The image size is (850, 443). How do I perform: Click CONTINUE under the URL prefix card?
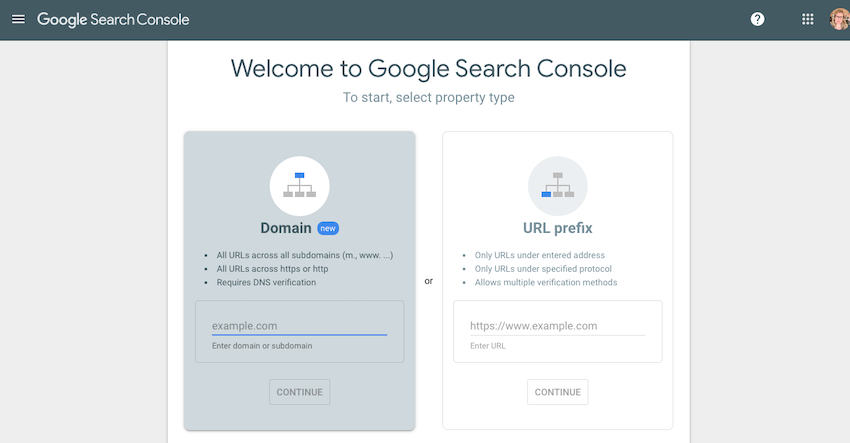pos(558,392)
